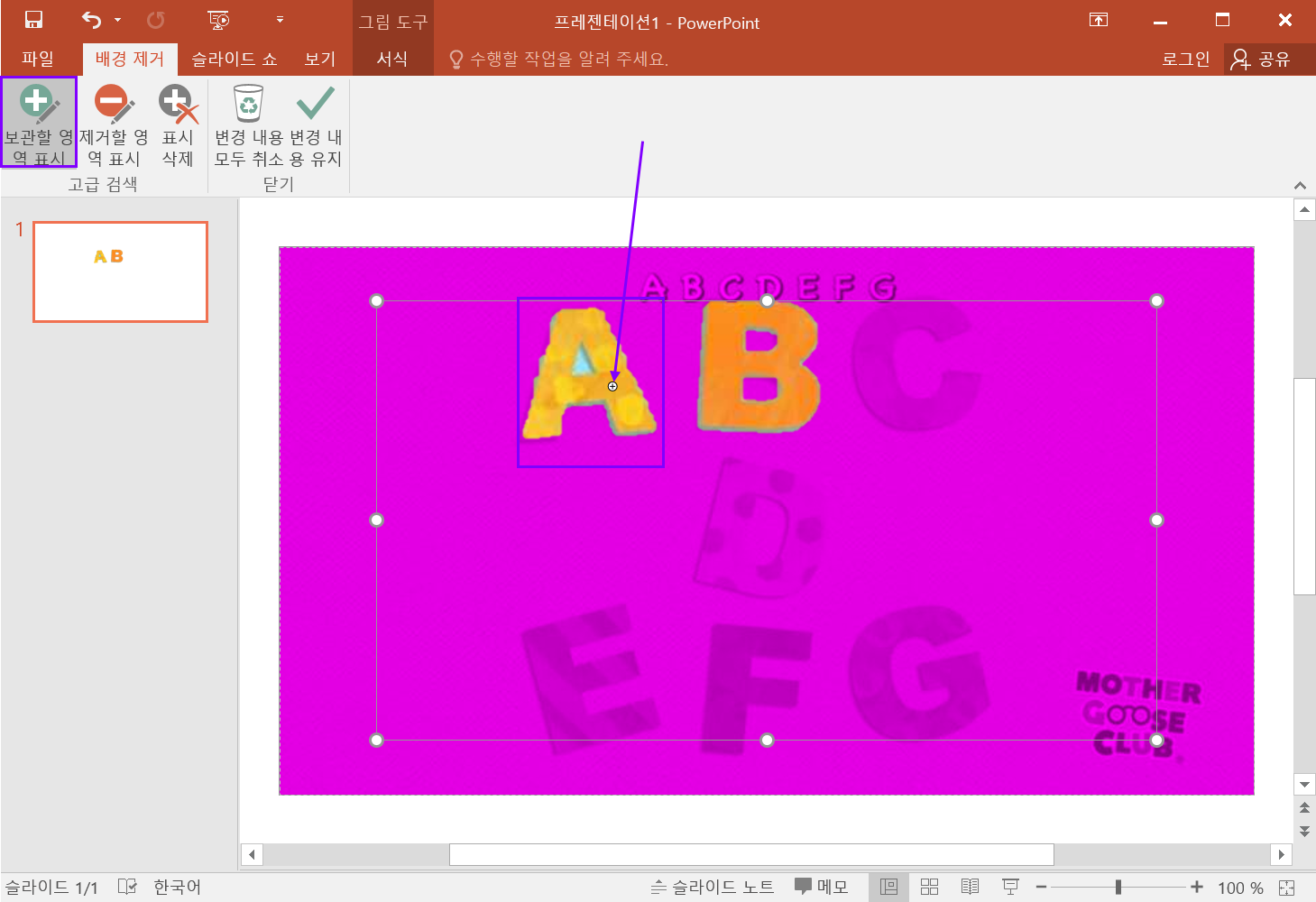
Task: Collapse the ribbon with the chevron arrow
Action: coord(1300,185)
